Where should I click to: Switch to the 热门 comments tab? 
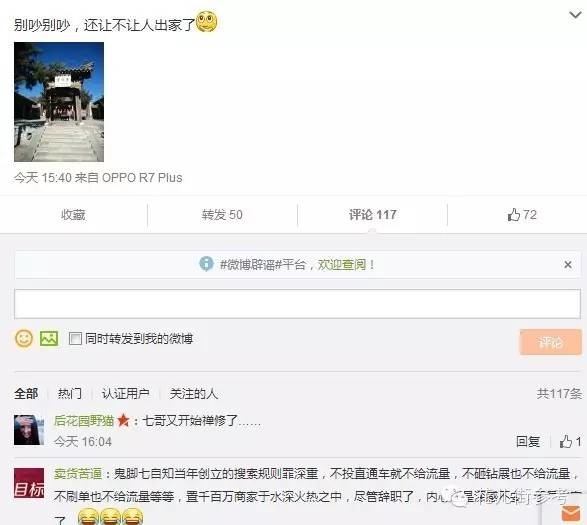pyautogui.click(x=70, y=394)
